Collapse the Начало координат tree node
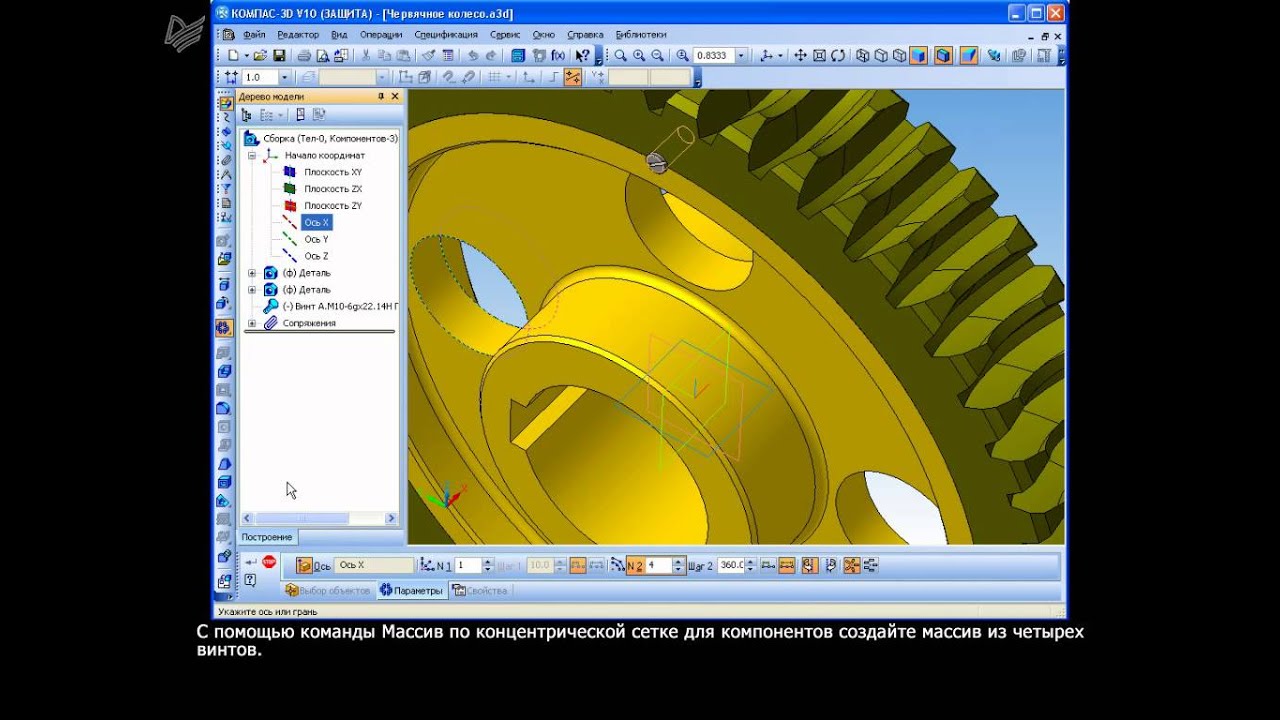Viewport: 1280px width, 720px height. [x=252, y=155]
